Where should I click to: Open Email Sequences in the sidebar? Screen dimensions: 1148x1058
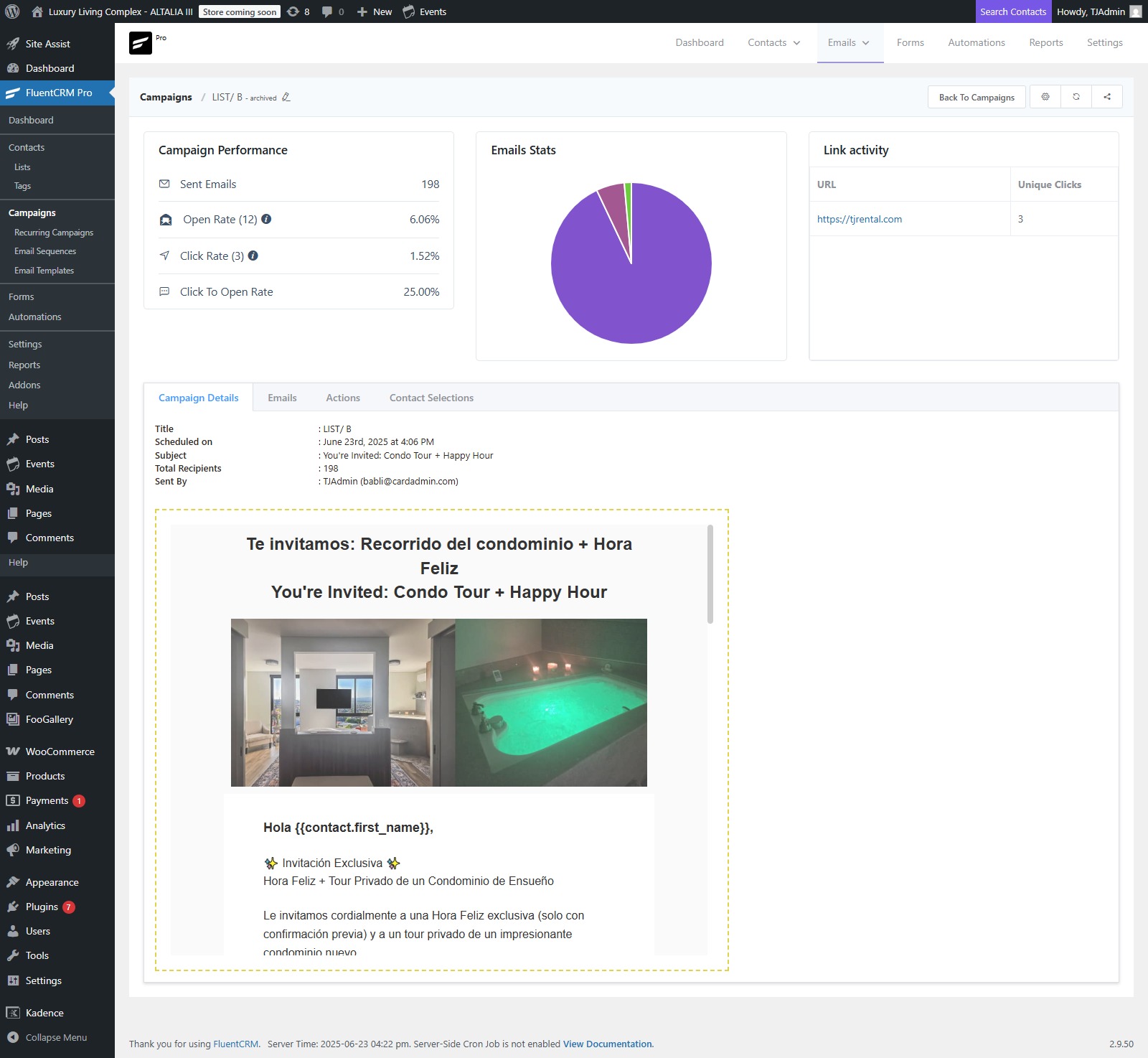[45, 251]
